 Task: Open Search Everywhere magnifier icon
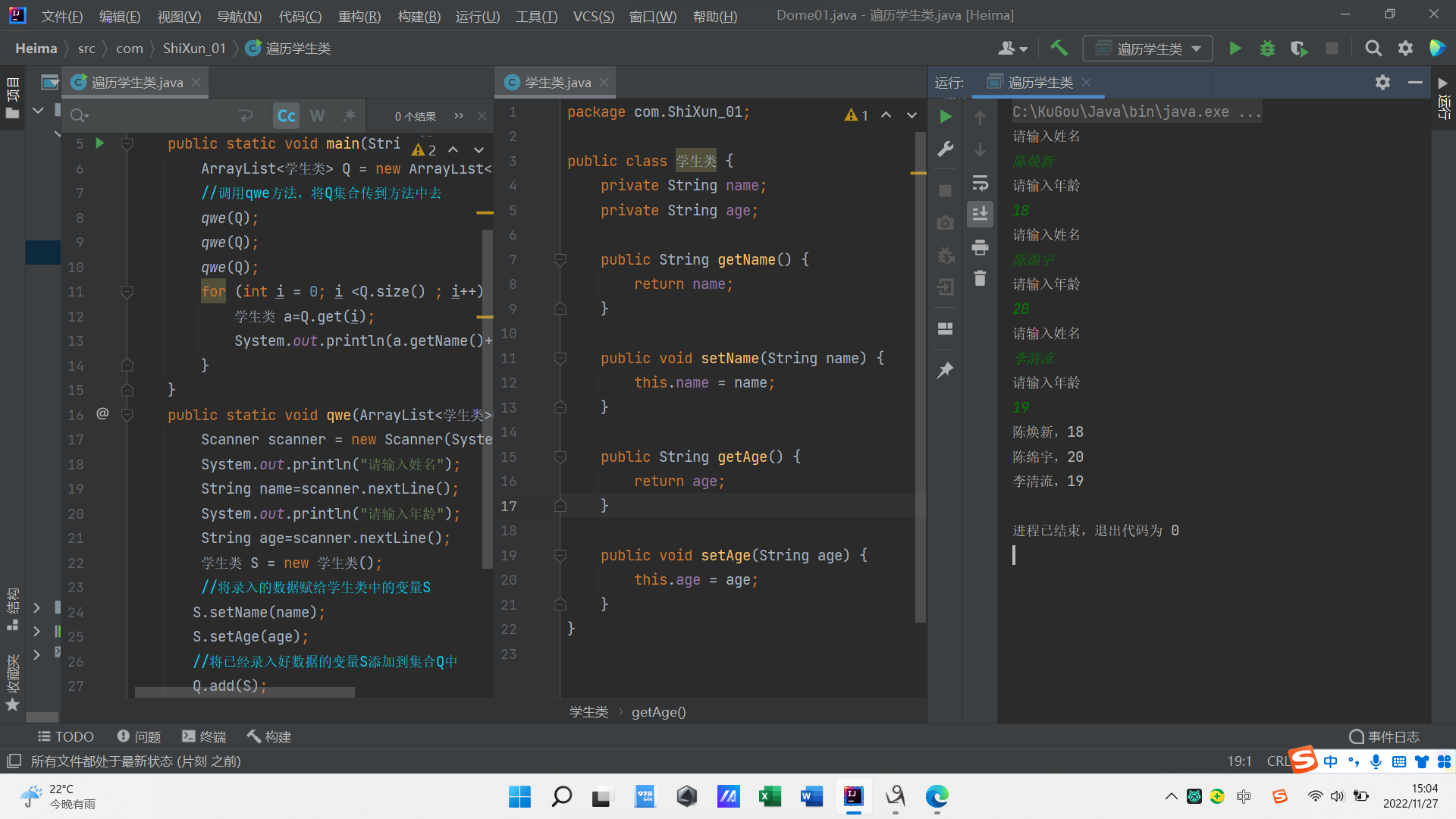pyautogui.click(x=1373, y=49)
